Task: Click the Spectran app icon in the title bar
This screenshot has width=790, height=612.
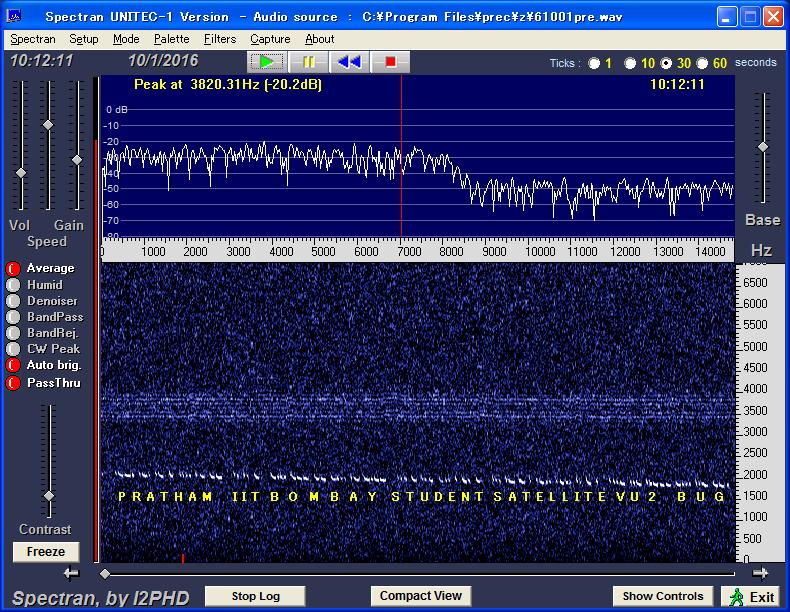Action: (x=14, y=17)
